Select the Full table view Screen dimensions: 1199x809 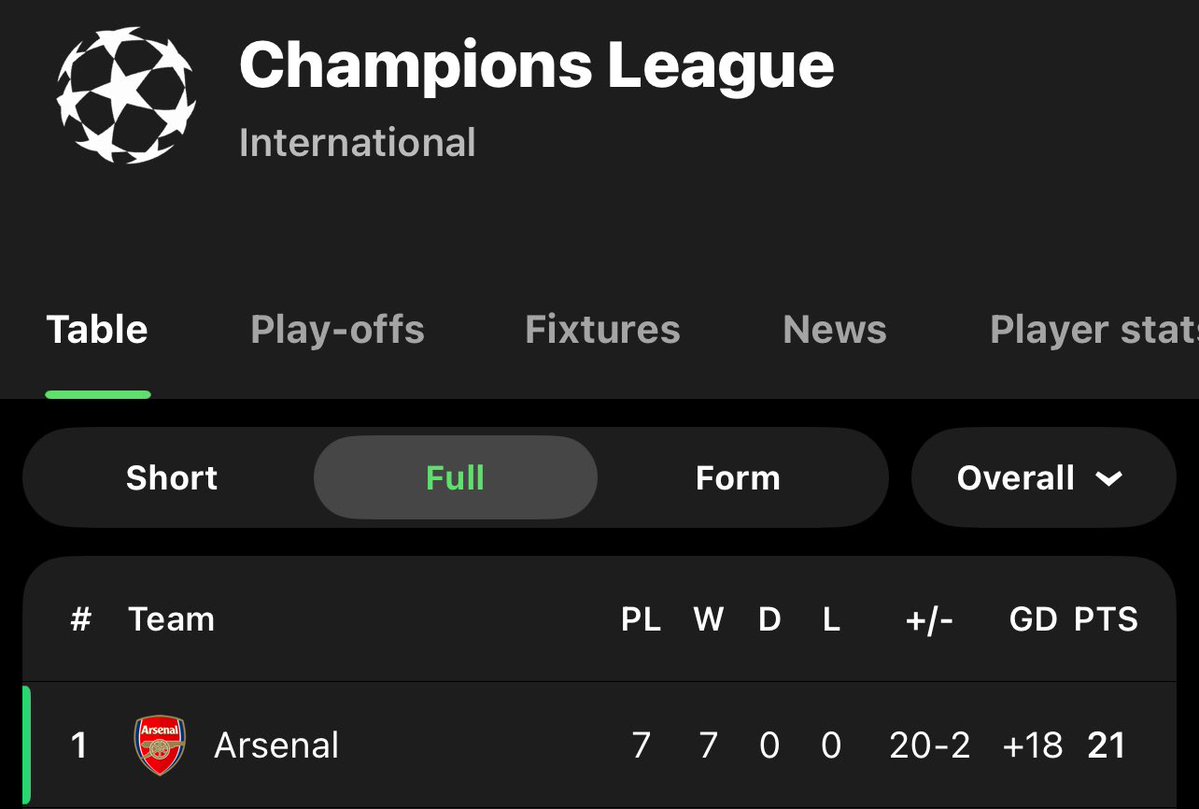[x=455, y=478]
